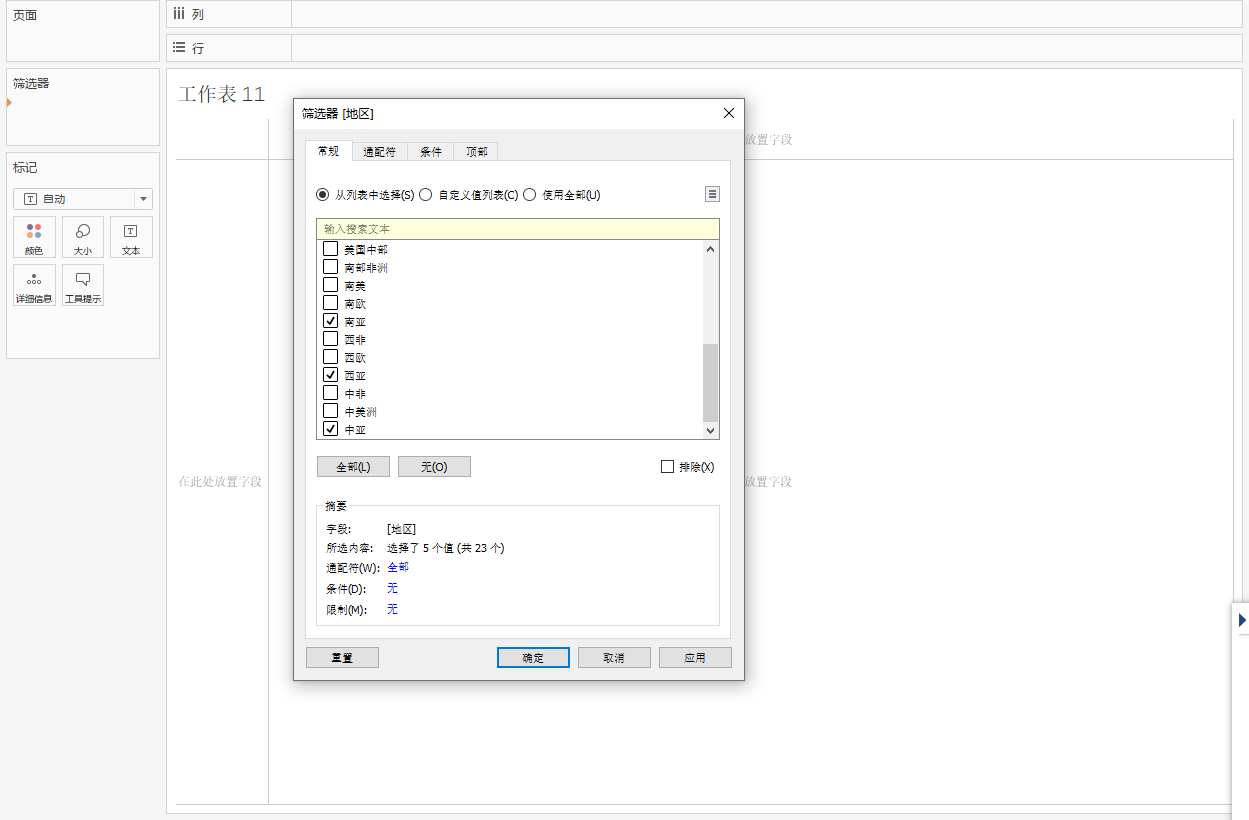Image resolution: width=1249 pixels, height=820 pixels.
Task: Click the 工作表 11 sheet title
Action: [x=221, y=94]
